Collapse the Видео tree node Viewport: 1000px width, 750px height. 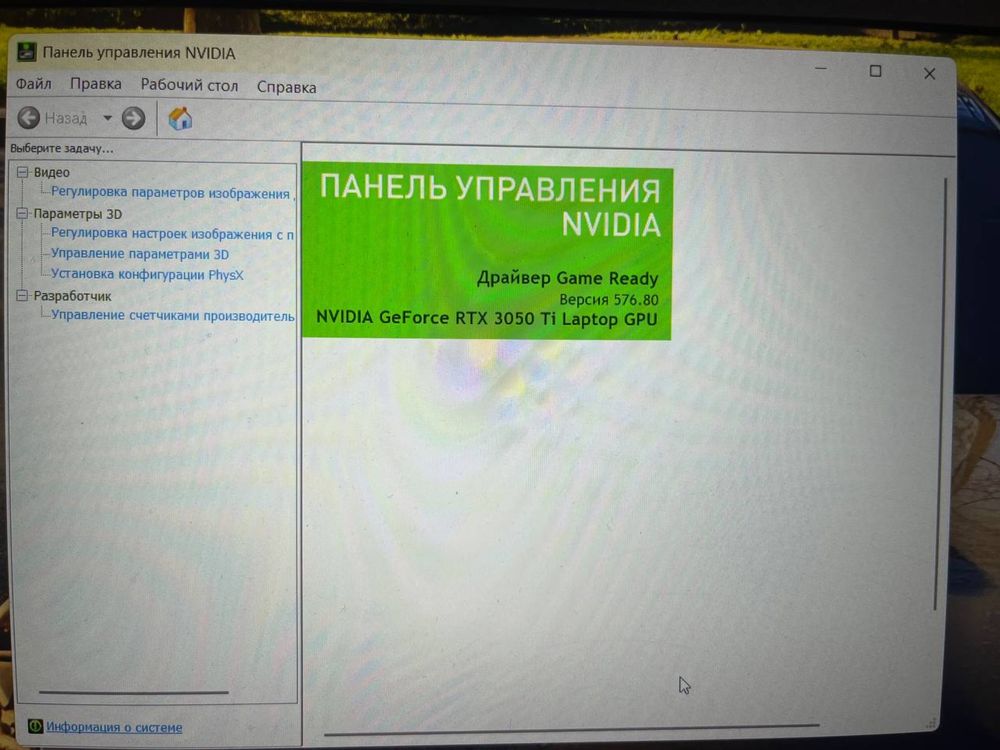[23, 172]
